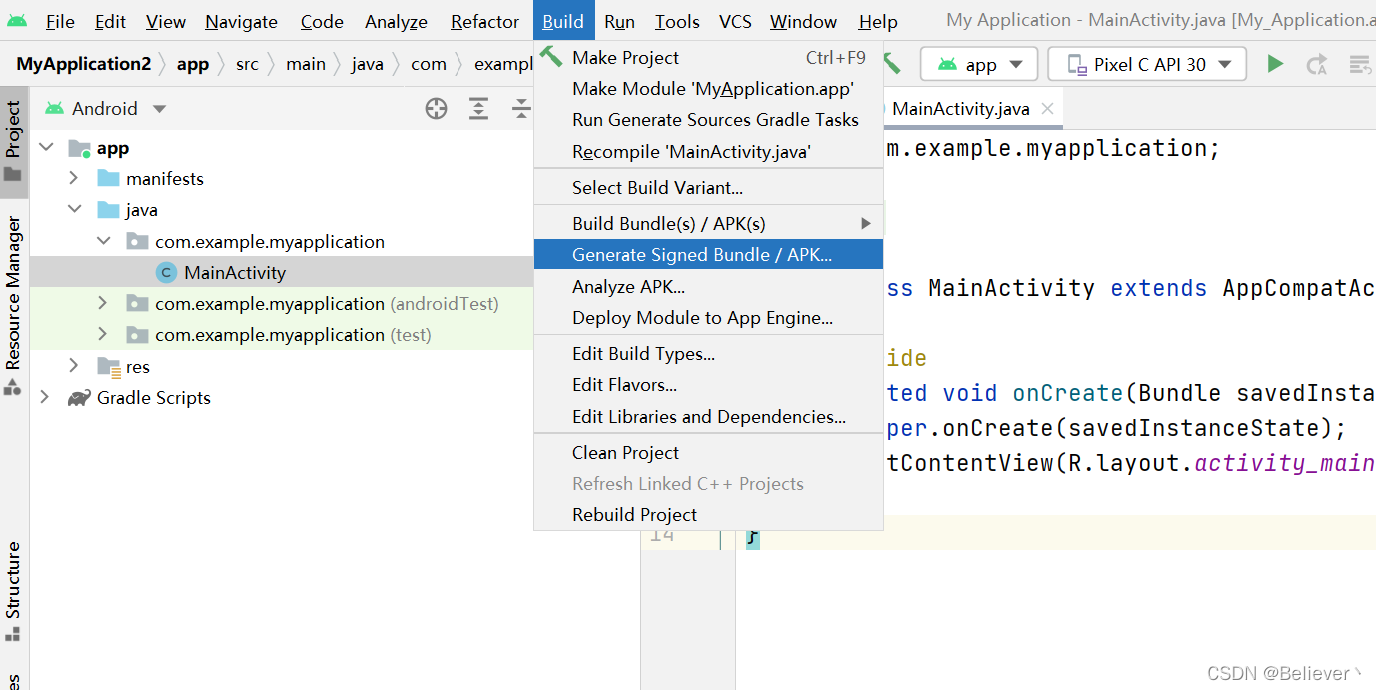Click the Collapse All icon in Project panel
The width and height of the screenshot is (1376, 690).
[x=521, y=109]
